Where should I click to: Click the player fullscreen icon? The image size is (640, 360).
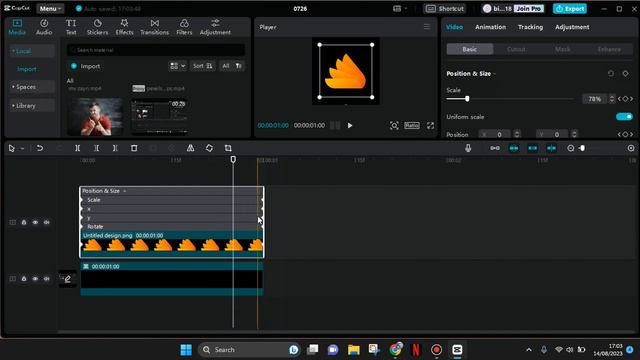[431, 126]
